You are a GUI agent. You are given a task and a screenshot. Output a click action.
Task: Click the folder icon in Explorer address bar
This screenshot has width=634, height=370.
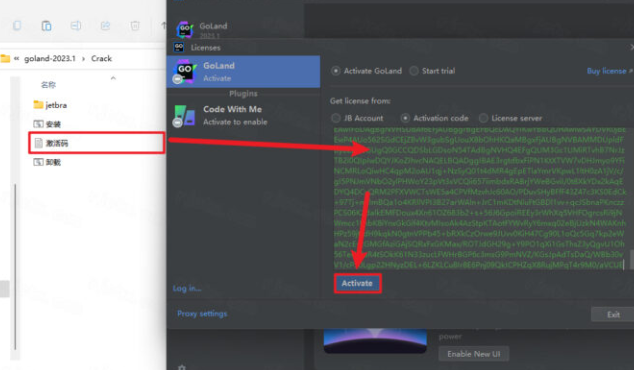(x=5, y=59)
